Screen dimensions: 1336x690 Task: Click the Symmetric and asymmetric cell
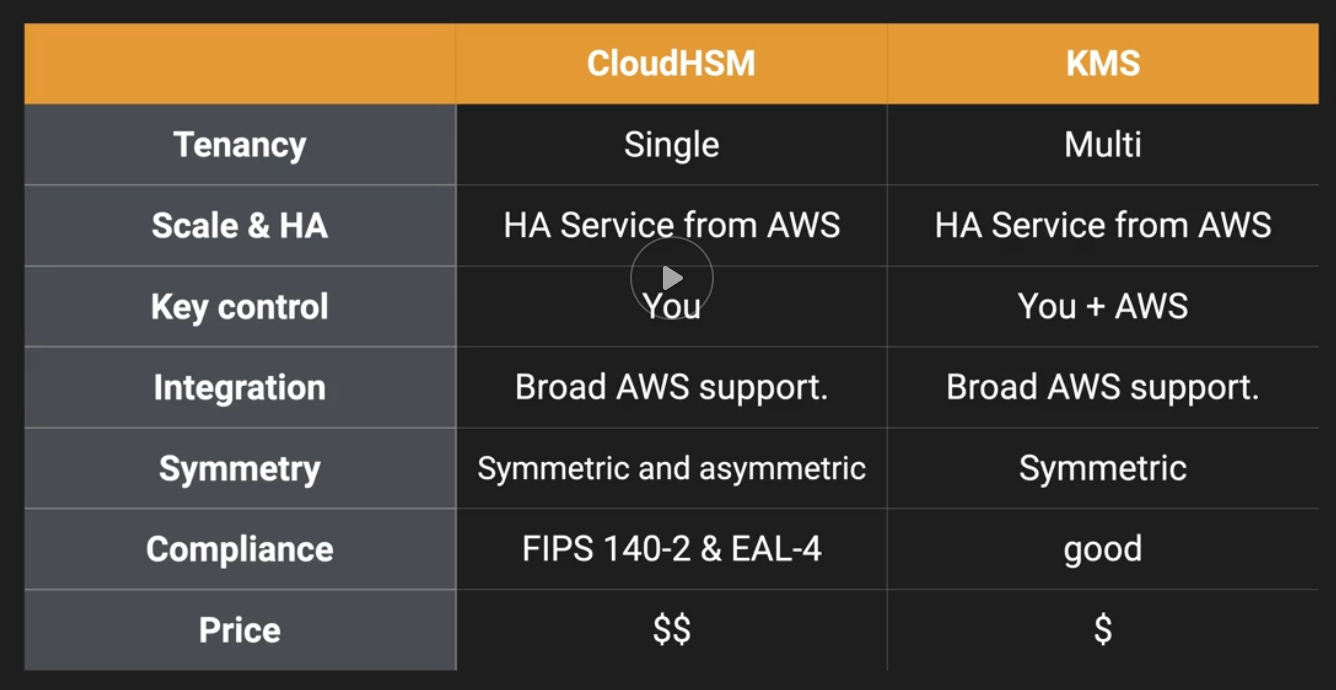[x=671, y=468]
